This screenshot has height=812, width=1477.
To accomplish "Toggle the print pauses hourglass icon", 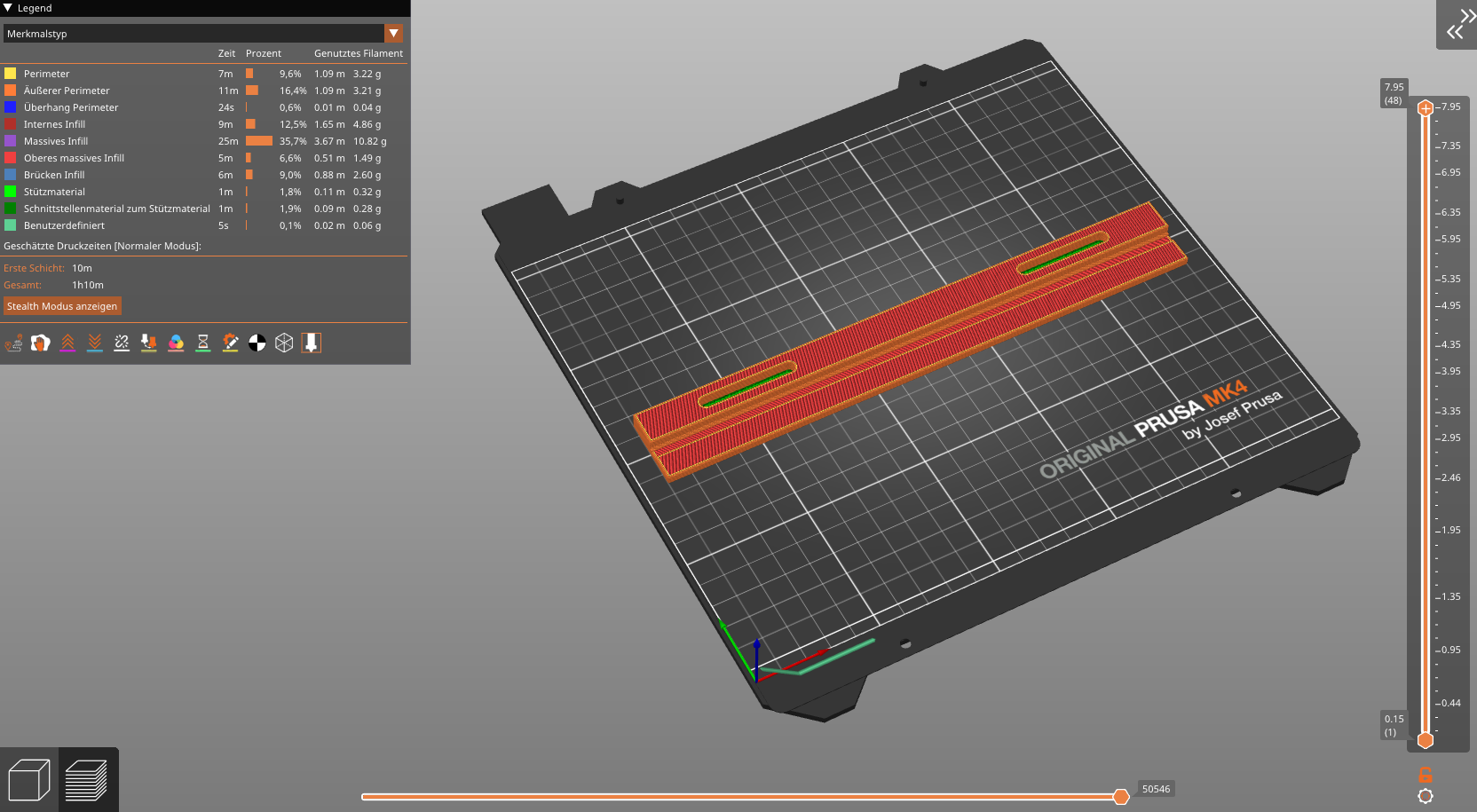I will [203, 343].
